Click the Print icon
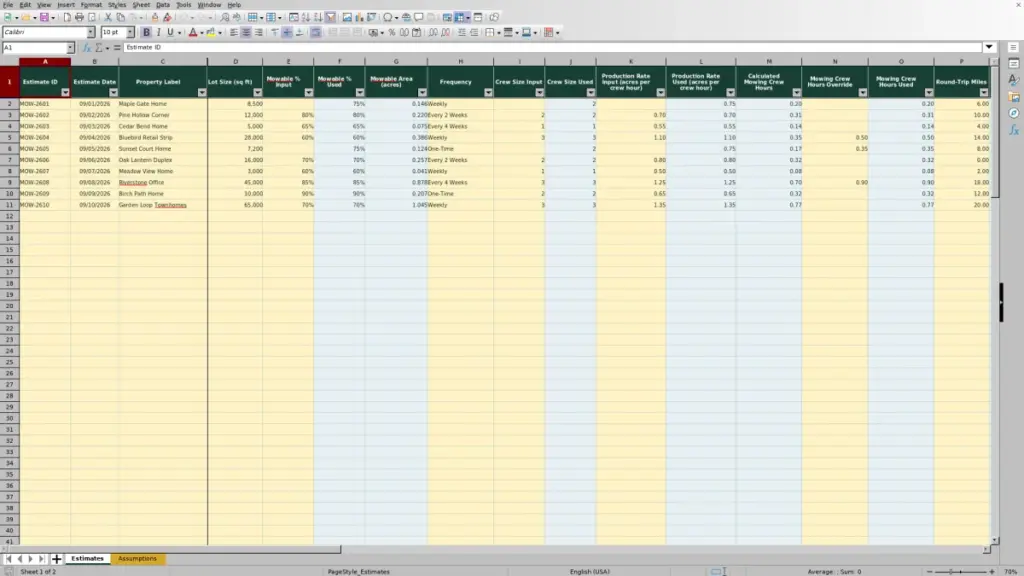 [79, 17]
